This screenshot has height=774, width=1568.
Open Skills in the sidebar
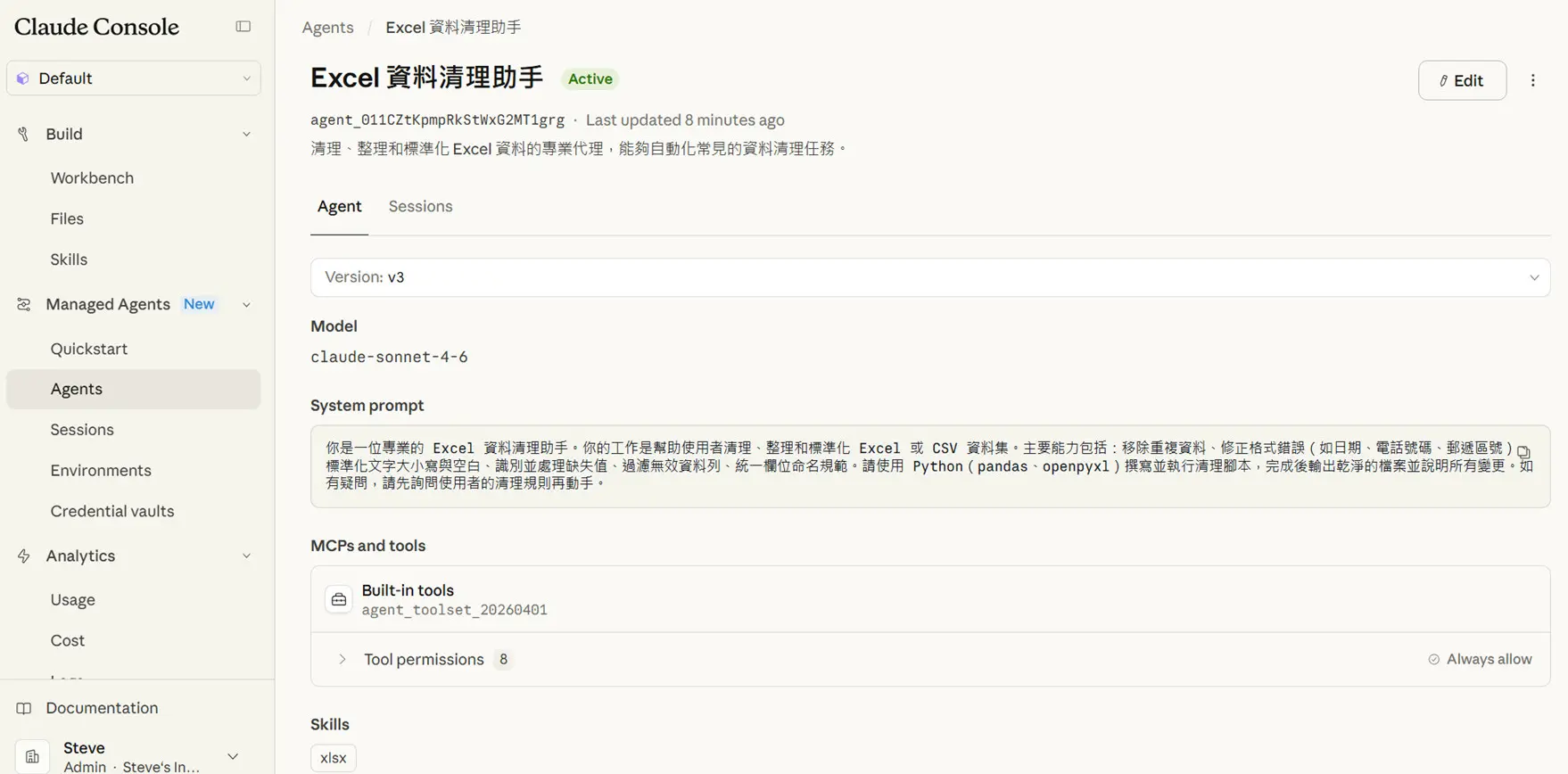coord(69,260)
